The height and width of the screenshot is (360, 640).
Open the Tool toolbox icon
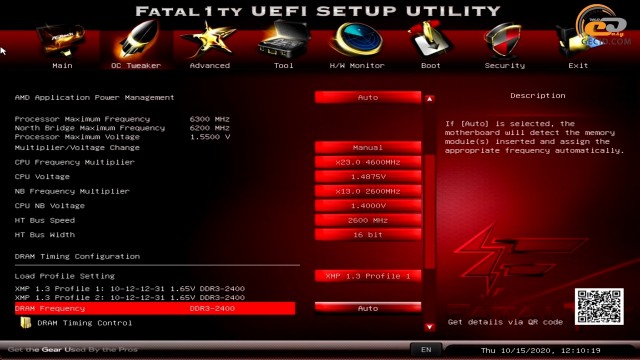tap(283, 40)
